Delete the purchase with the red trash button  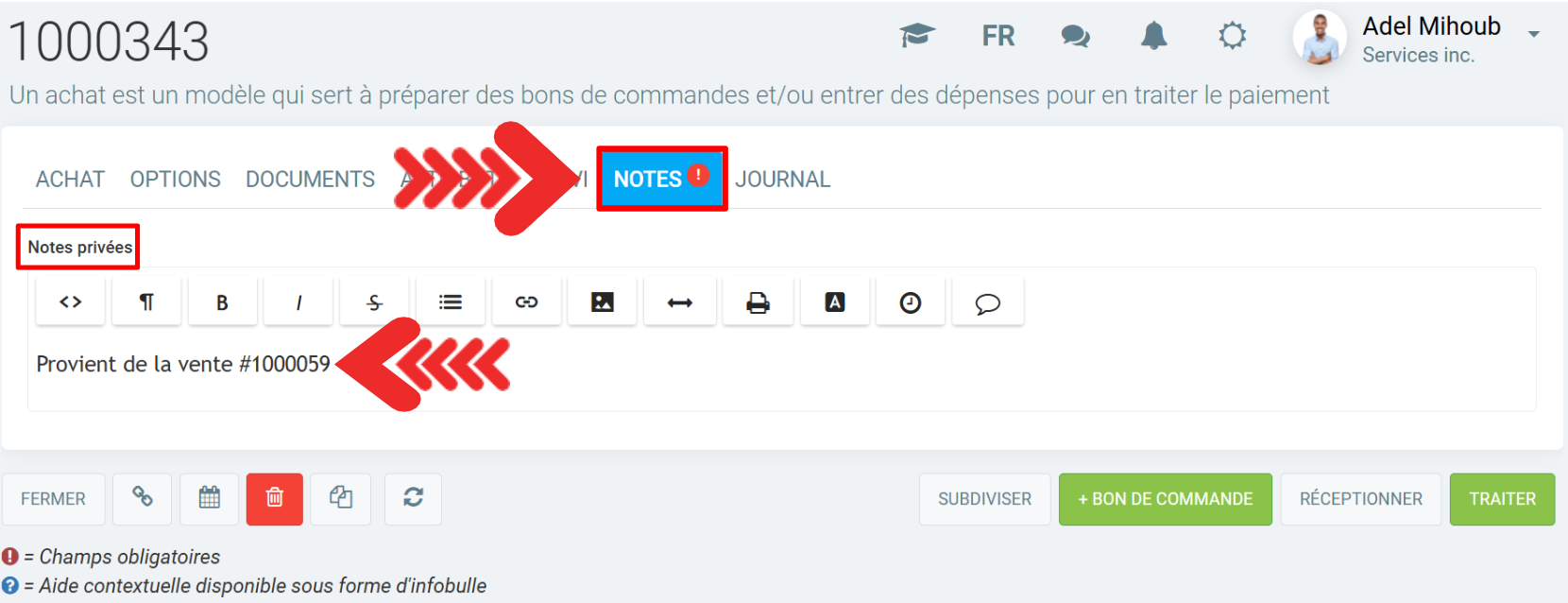click(x=275, y=499)
